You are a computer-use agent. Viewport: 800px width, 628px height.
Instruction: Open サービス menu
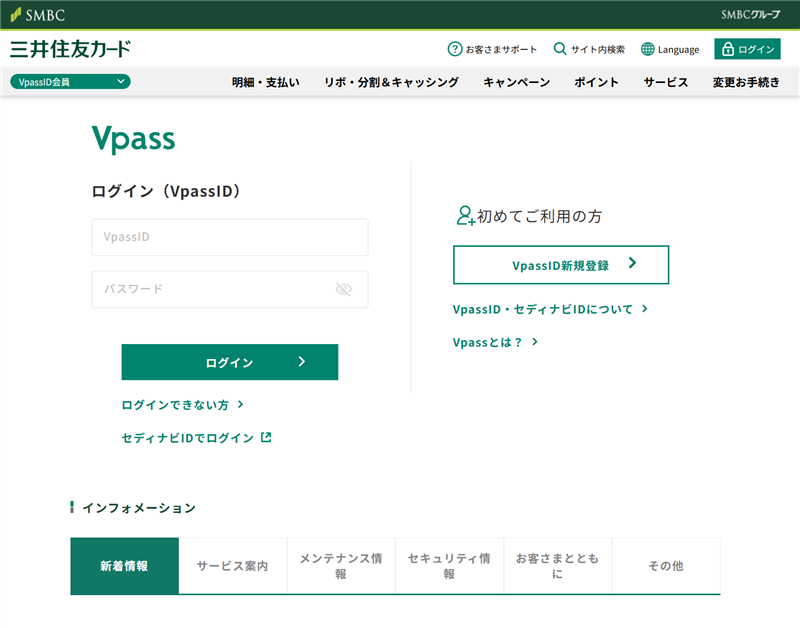pos(666,82)
